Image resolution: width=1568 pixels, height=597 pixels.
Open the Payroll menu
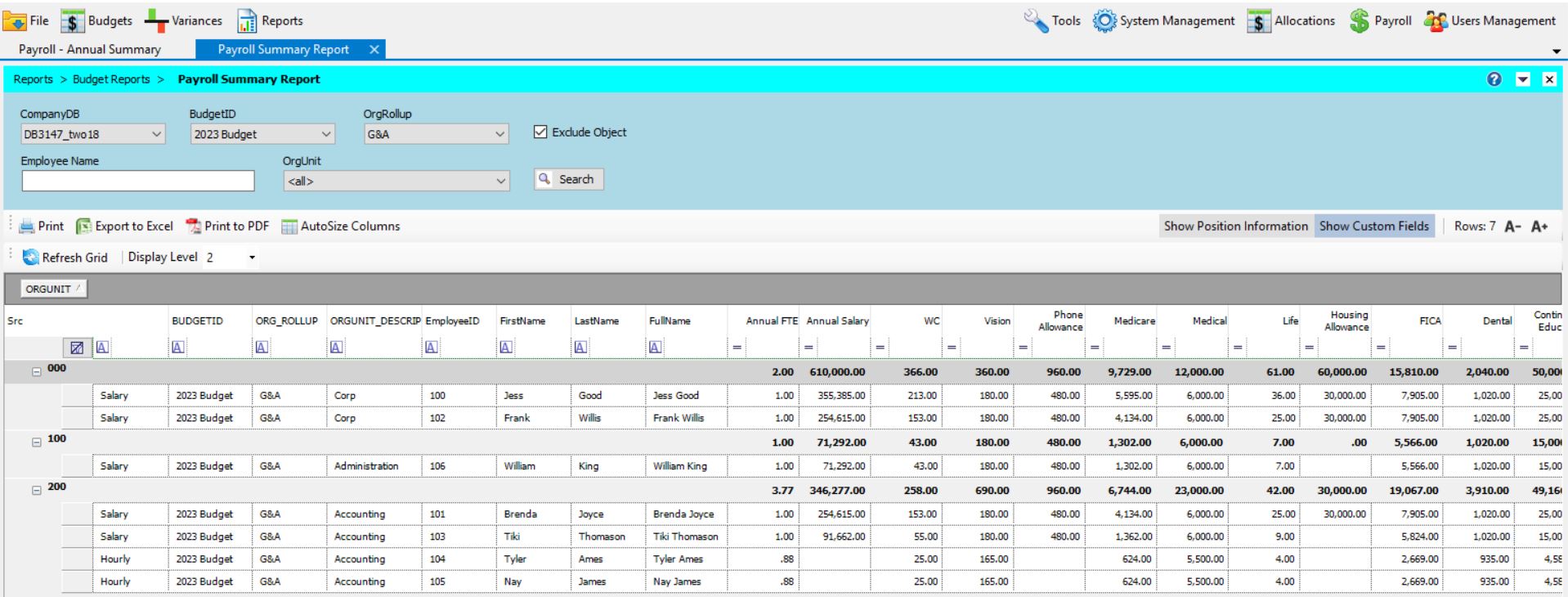point(1380,21)
